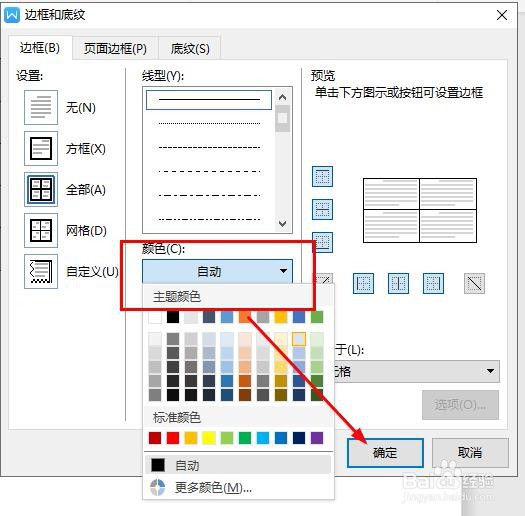Open the Apply to (应用于) dropdown
This screenshot has width=525, height=516.
pyautogui.click(x=417, y=371)
